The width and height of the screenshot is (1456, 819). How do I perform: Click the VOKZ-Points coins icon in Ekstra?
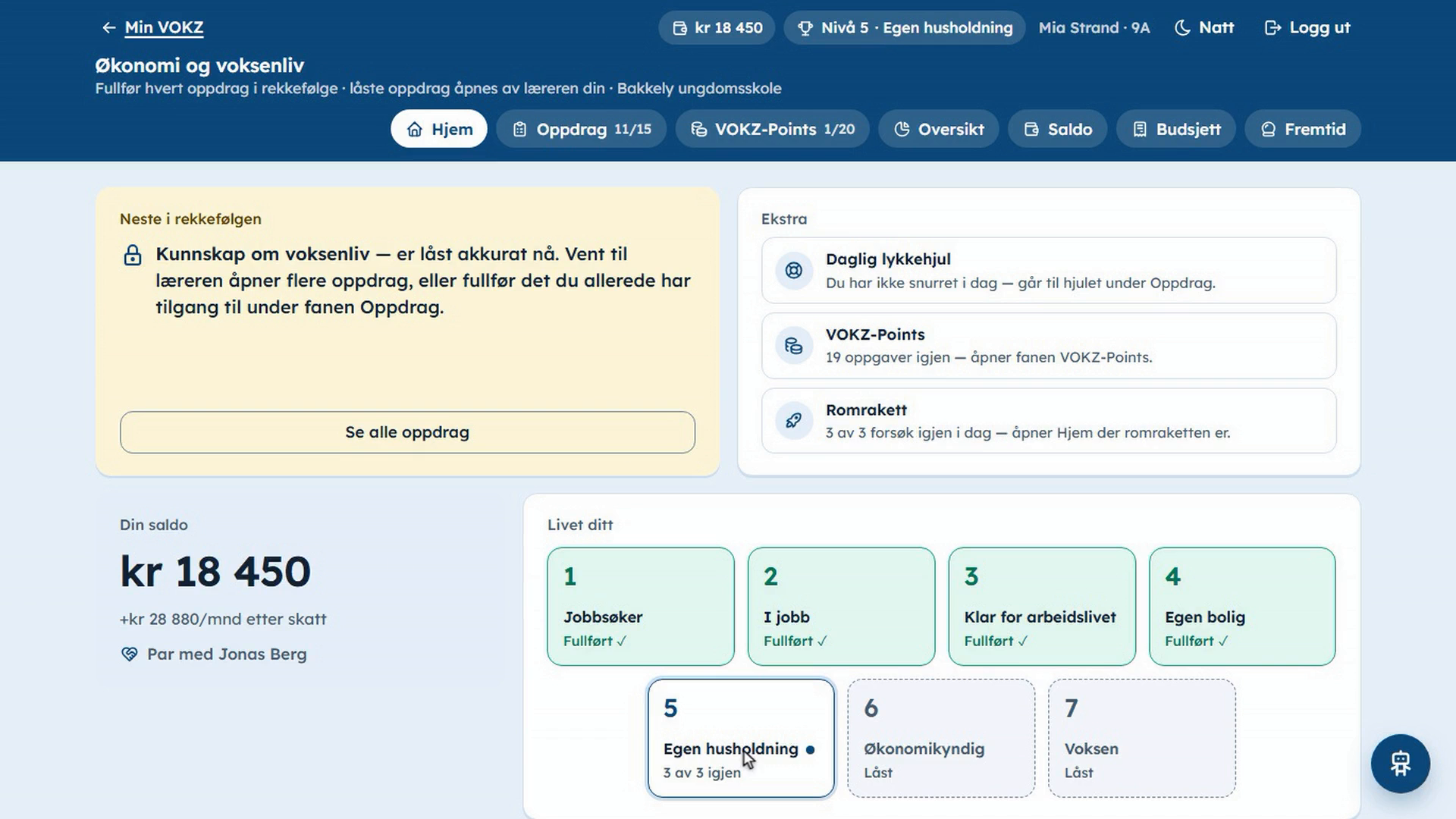794,346
